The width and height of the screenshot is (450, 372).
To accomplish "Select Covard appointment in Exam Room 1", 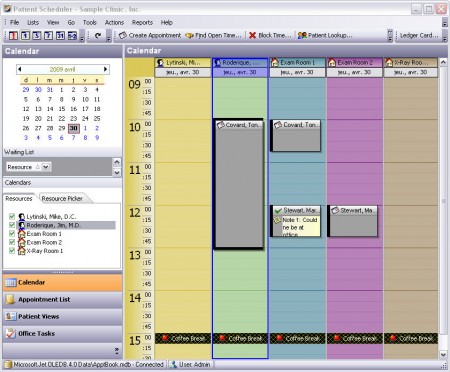I will [x=295, y=136].
